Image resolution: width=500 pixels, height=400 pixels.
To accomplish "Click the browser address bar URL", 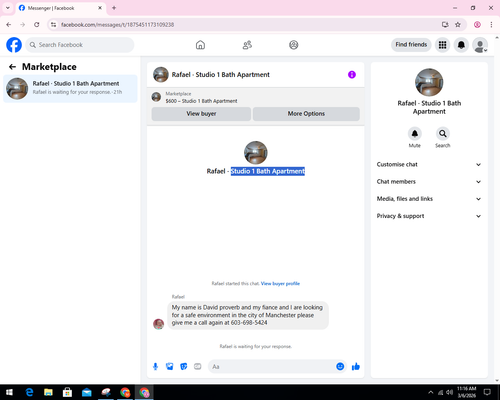I will point(117,25).
